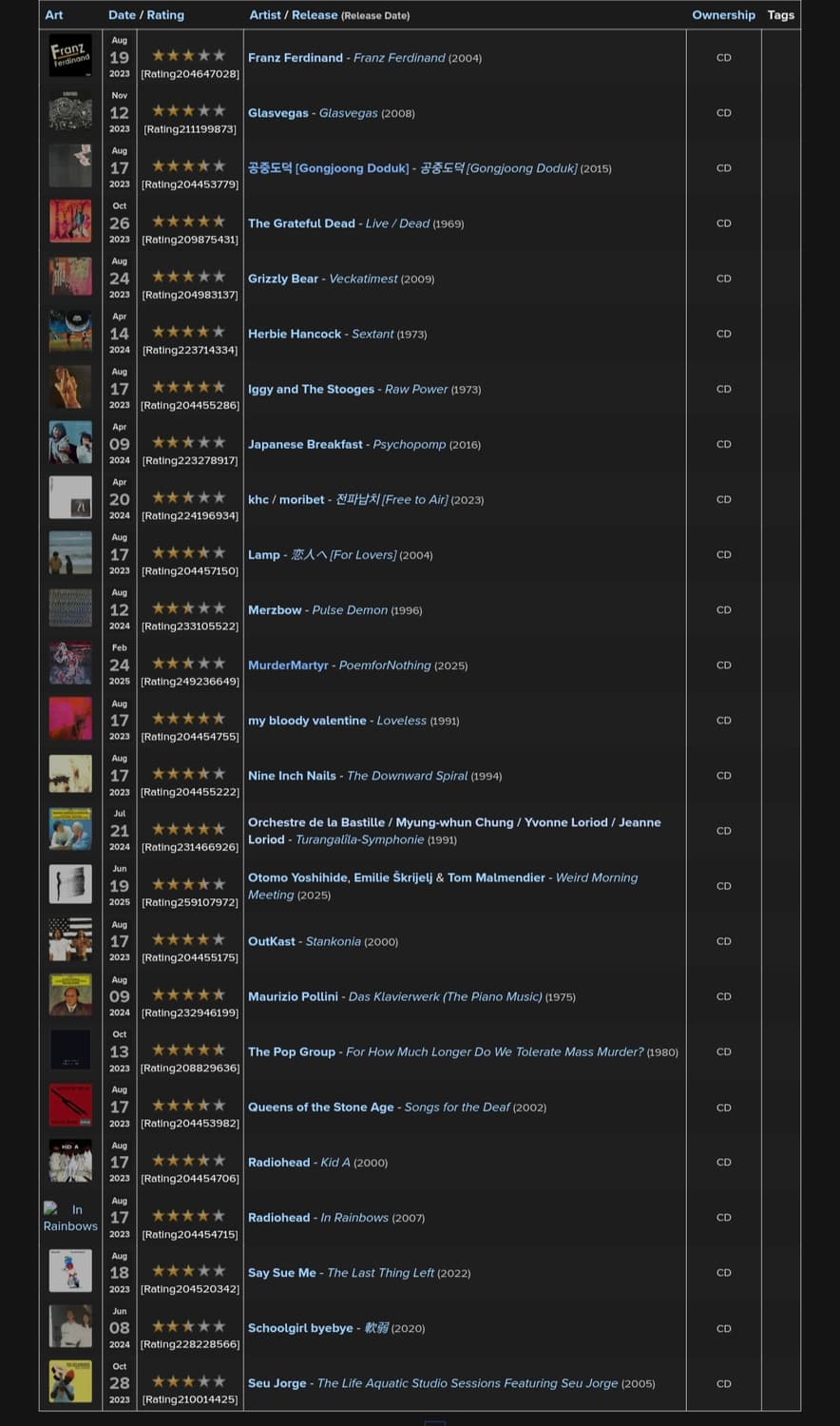
Task: Open the Psychopomp release link
Action: click(410, 444)
